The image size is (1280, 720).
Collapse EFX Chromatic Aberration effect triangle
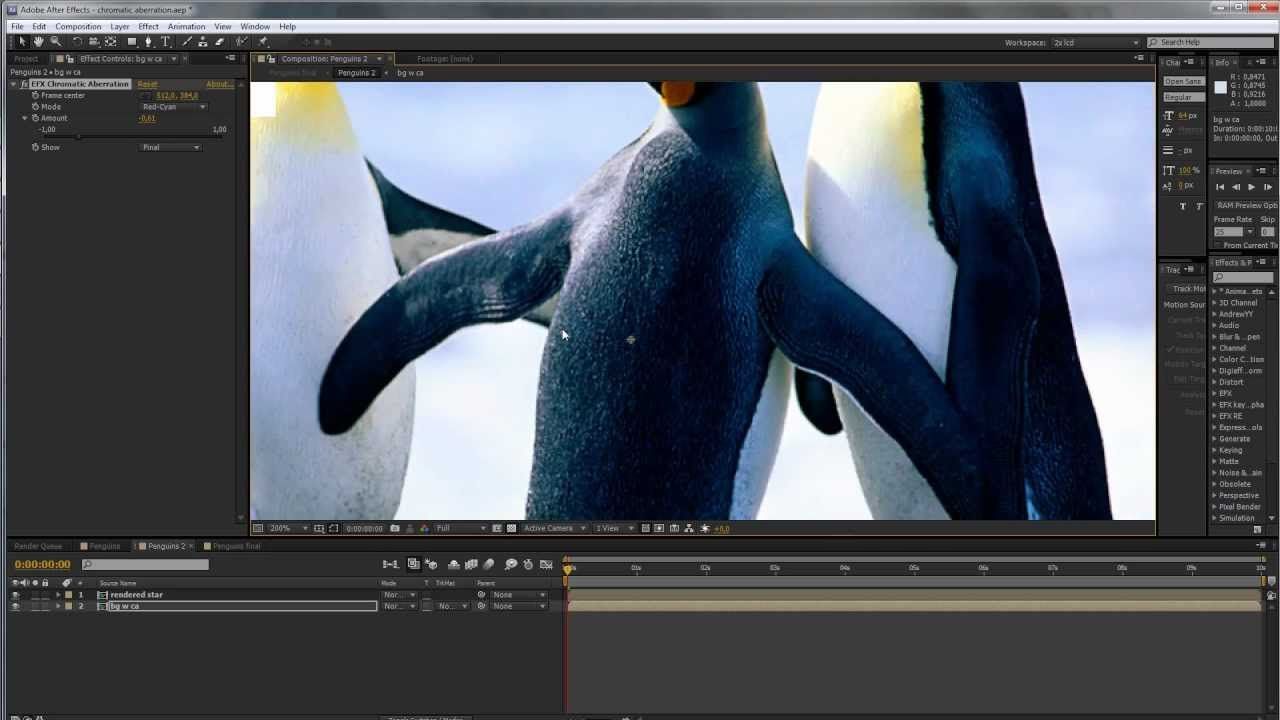pos(14,84)
